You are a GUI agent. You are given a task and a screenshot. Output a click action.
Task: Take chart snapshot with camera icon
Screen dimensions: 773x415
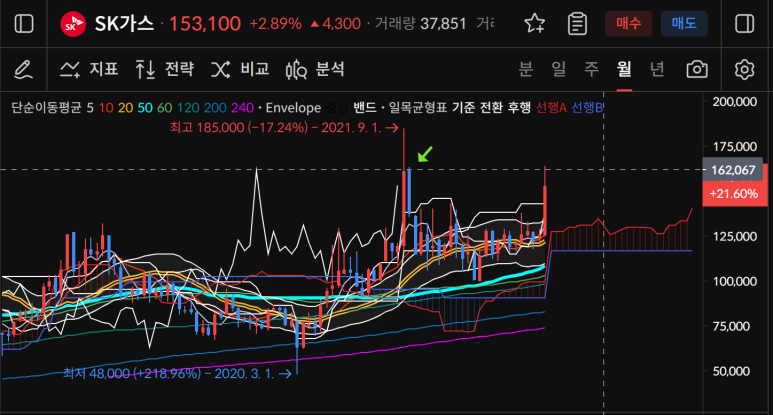click(x=697, y=69)
